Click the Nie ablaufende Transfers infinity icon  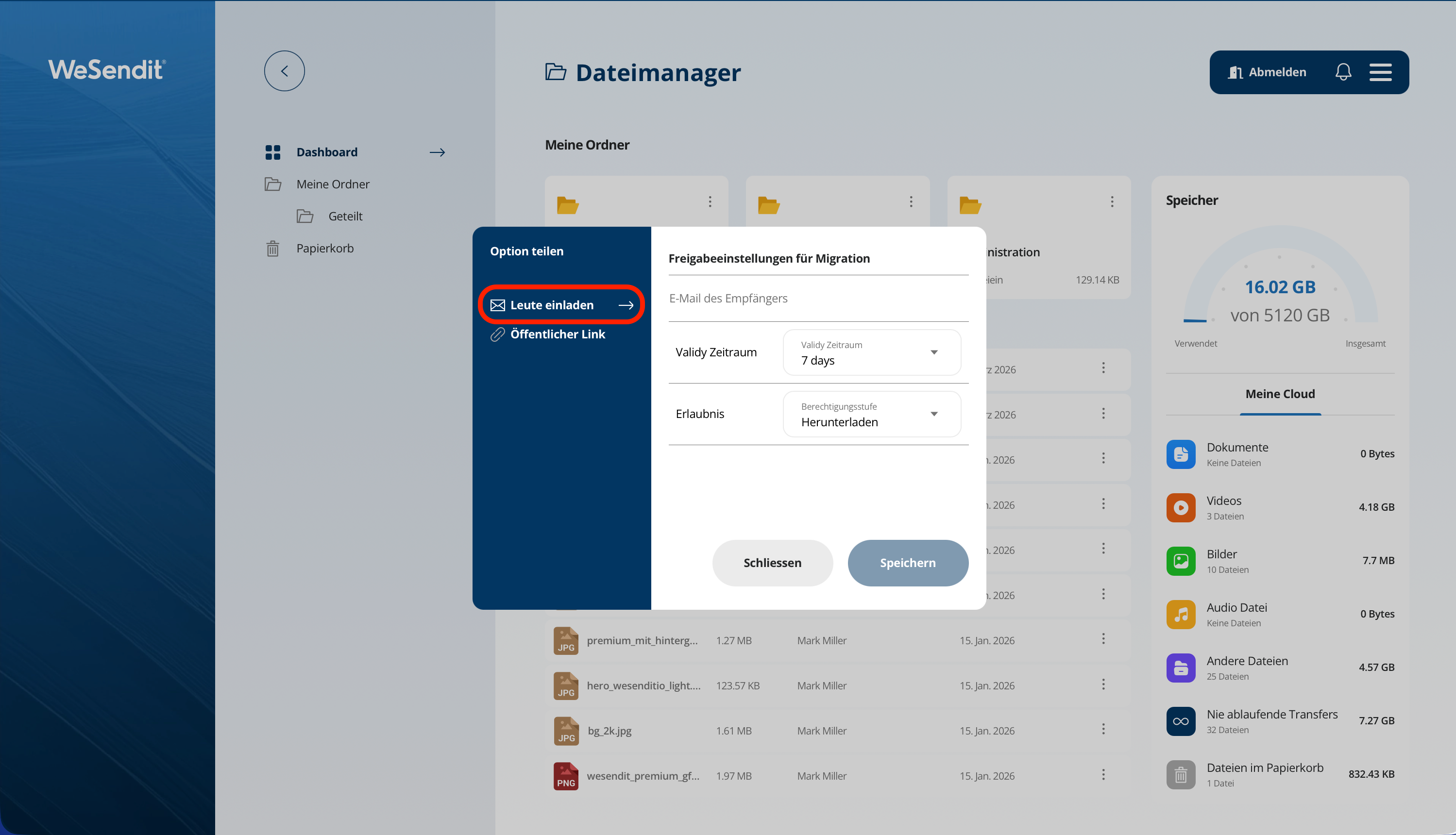pos(1181,721)
